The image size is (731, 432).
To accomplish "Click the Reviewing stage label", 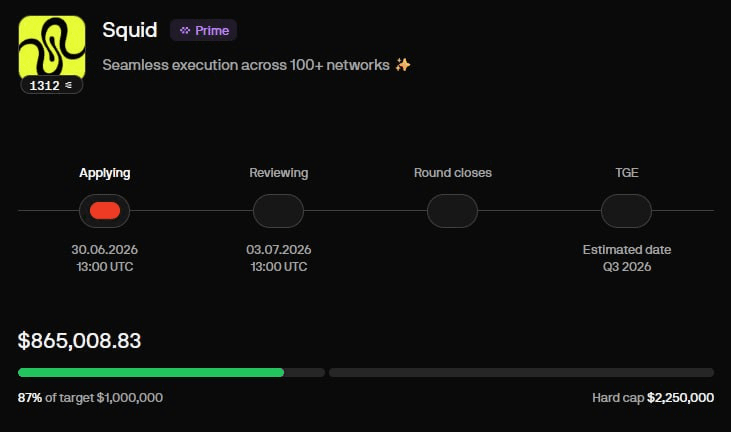I will [278, 173].
